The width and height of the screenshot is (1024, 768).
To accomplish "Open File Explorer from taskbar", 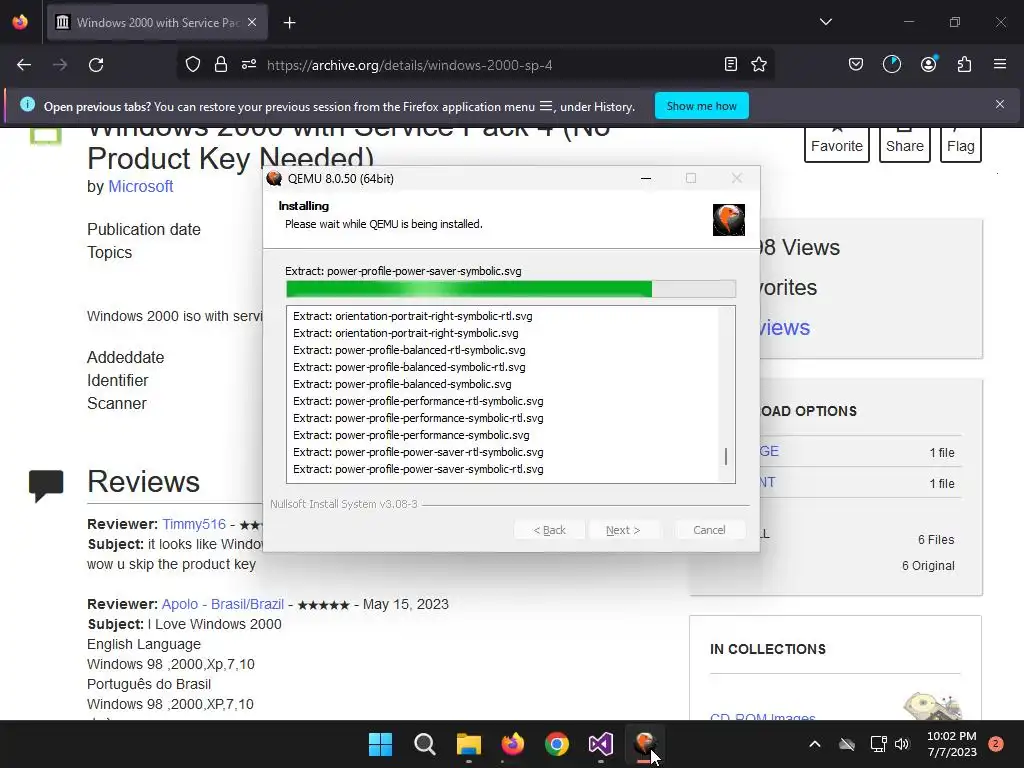I will coord(469,744).
